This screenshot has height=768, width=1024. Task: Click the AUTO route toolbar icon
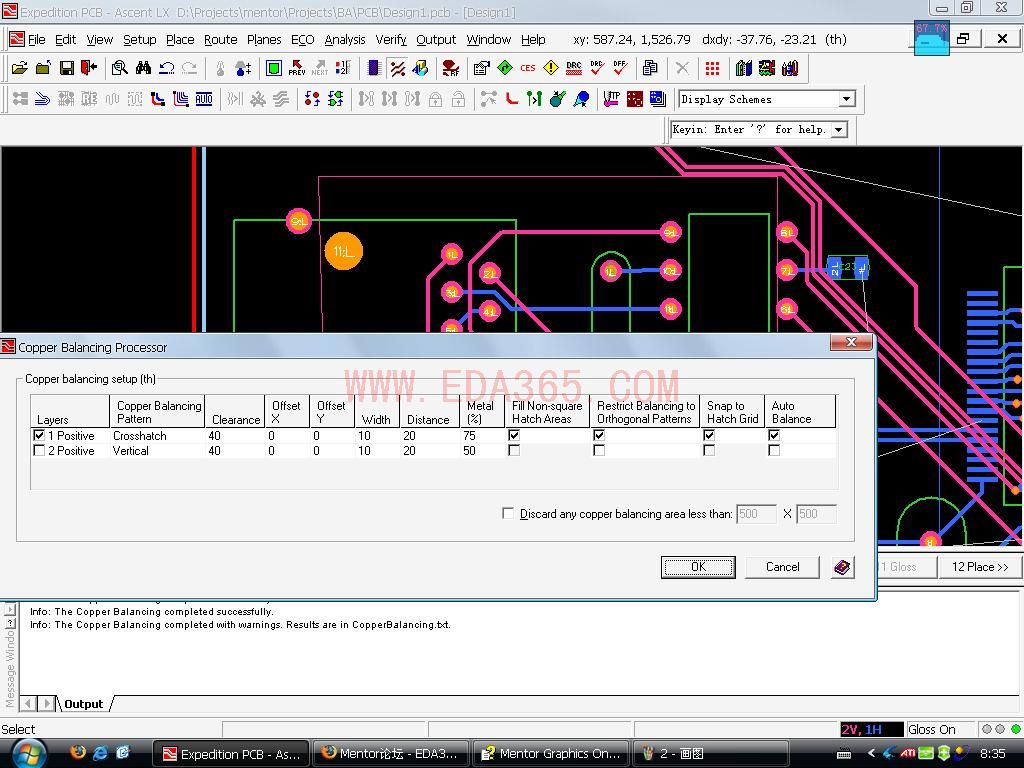pyautogui.click(x=204, y=99)
